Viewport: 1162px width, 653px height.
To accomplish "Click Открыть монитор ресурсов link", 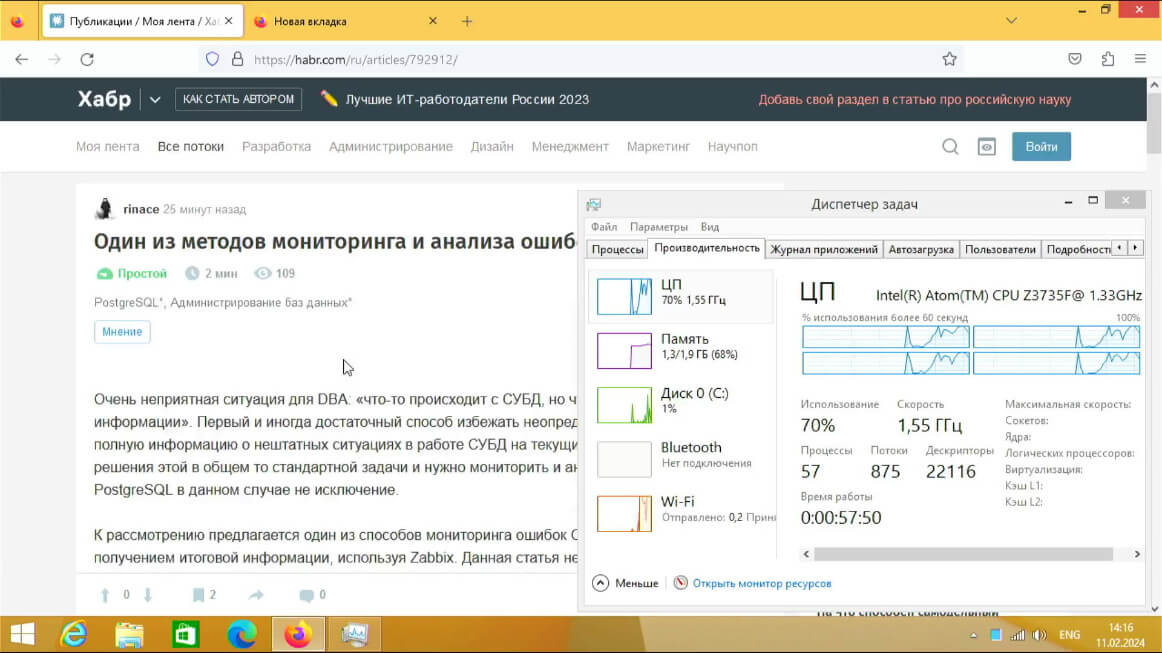I will tap(762, 583).
